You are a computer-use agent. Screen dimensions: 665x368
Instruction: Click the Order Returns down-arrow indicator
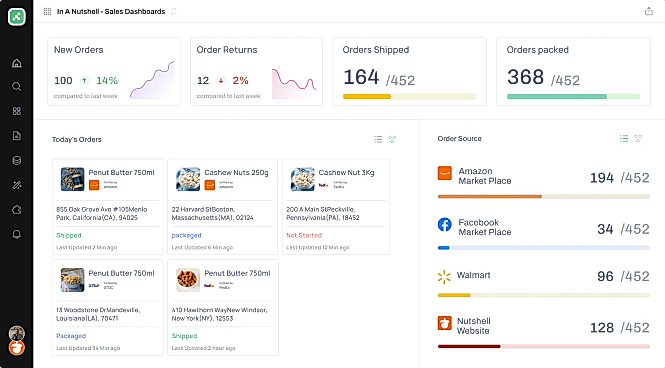(221, 80)
